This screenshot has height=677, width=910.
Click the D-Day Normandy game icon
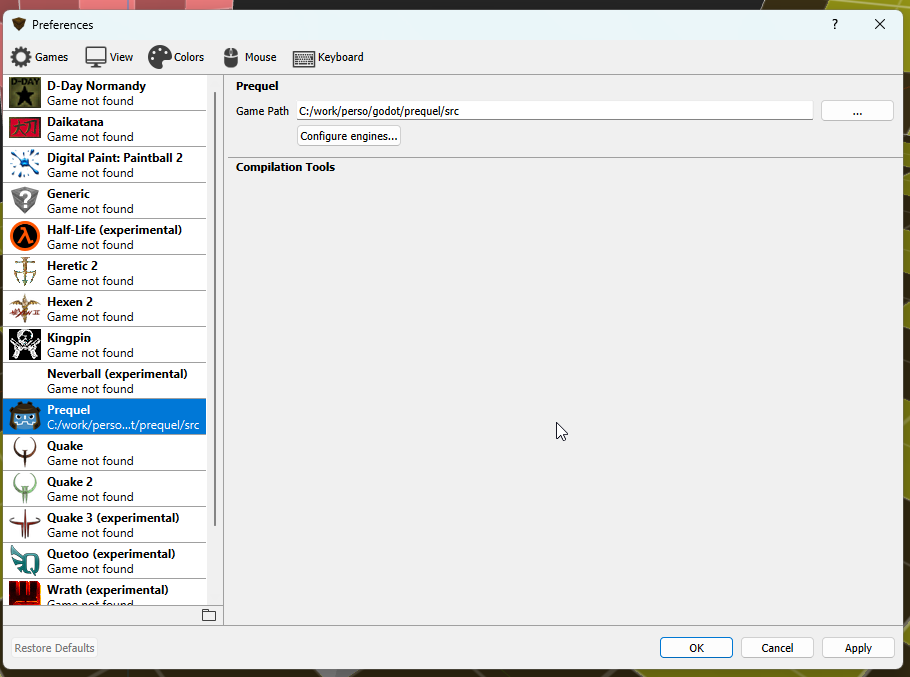25,93
